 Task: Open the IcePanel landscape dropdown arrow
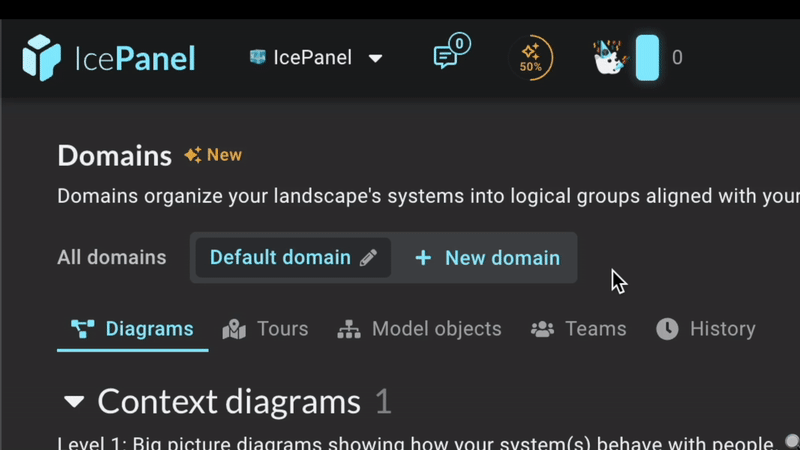376,58
